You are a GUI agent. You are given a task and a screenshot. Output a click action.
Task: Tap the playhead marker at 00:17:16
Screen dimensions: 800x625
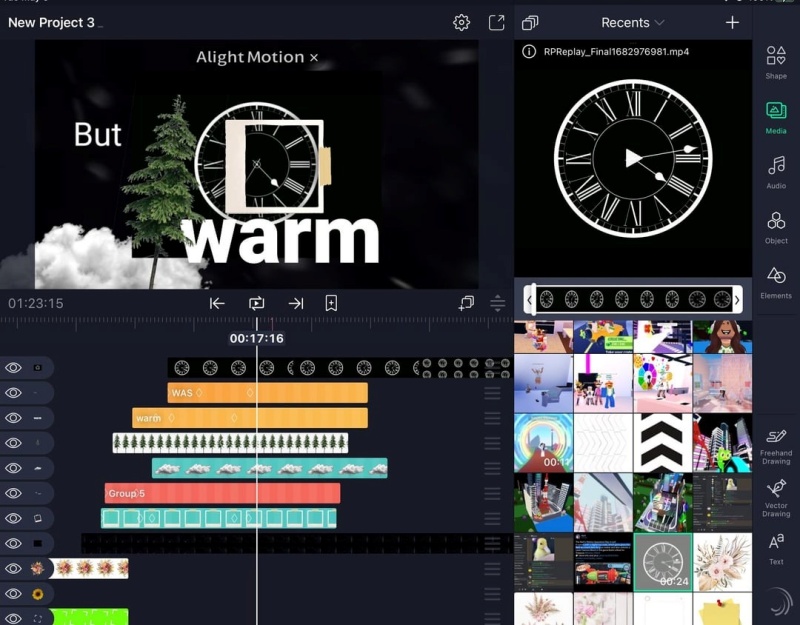pyautogui.click(x=257, y=338)
